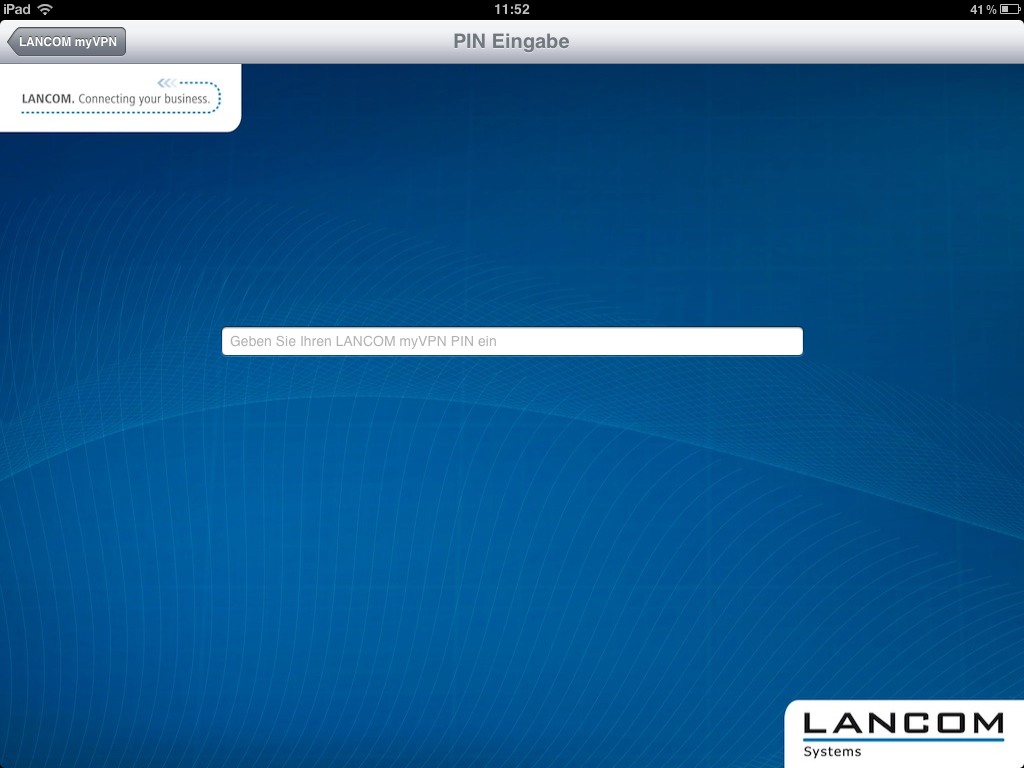Viewport: 1024px width, 768px height.
Task: Tap the LANCOM myVPN back button
Action: point(67,42)
